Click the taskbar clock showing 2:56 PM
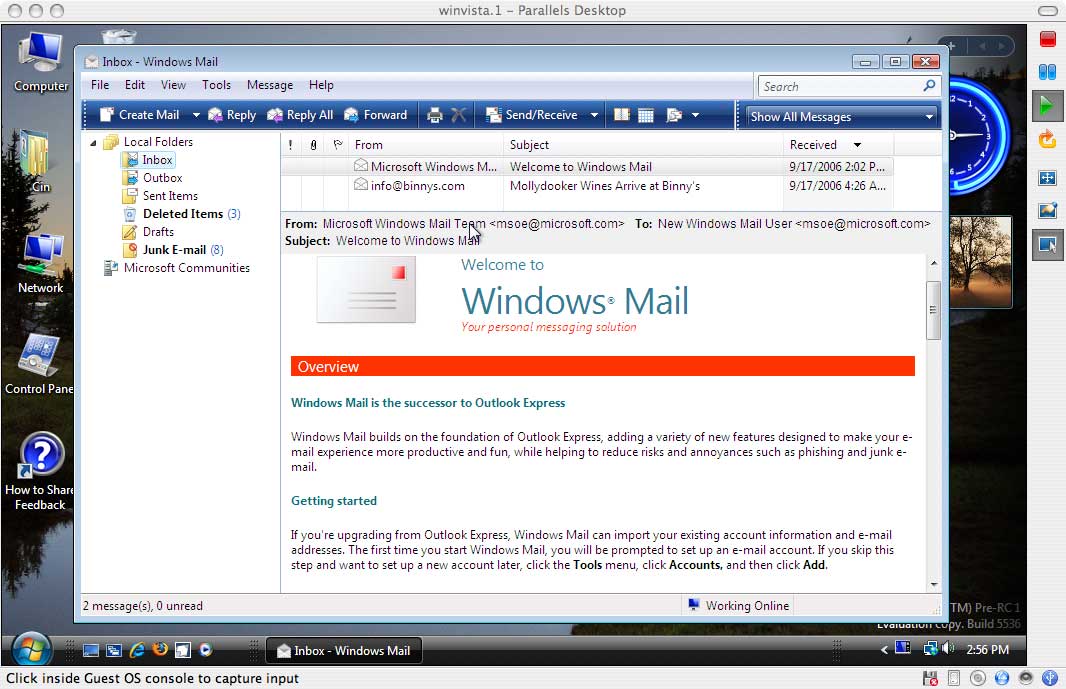 point(987,650)
